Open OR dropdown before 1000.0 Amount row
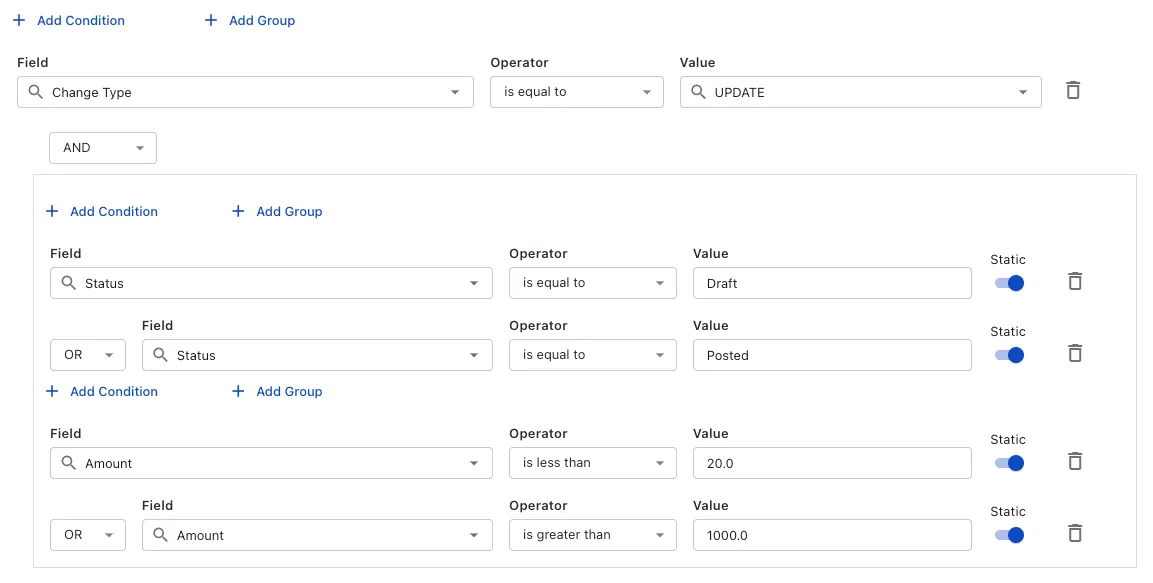 [x=88, y=535]
